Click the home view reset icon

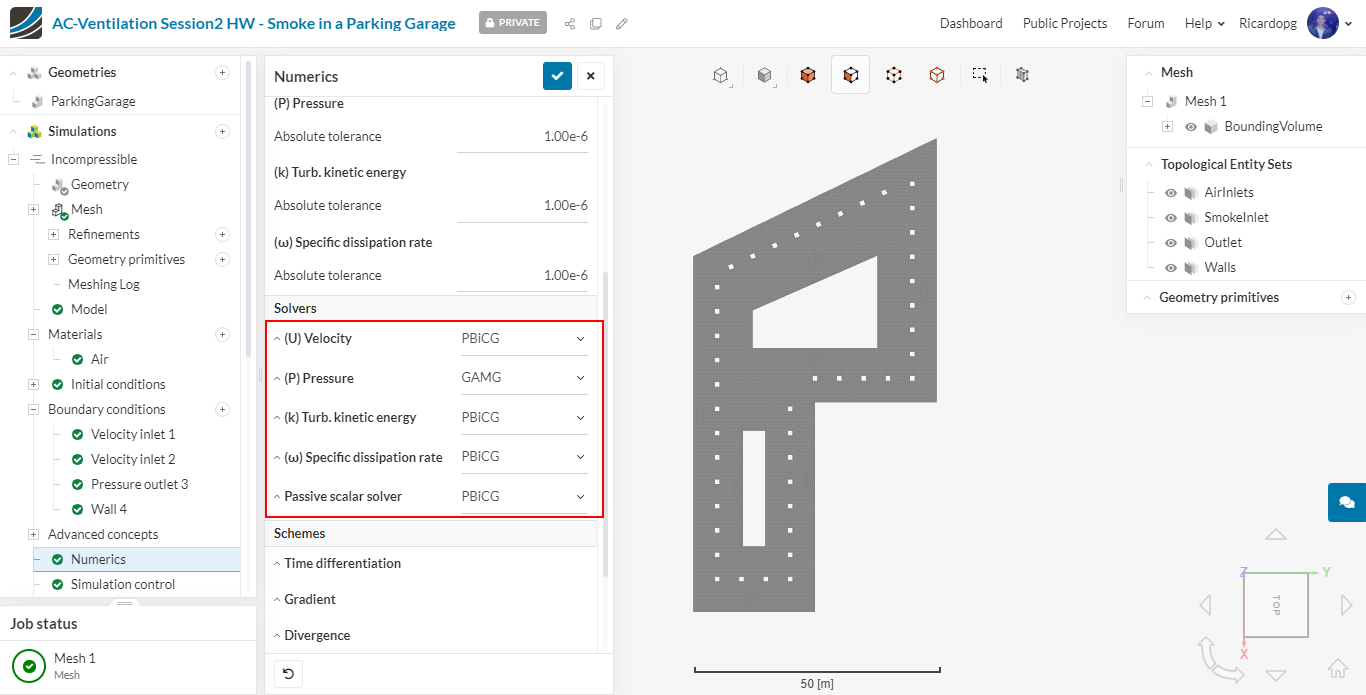1337,669
